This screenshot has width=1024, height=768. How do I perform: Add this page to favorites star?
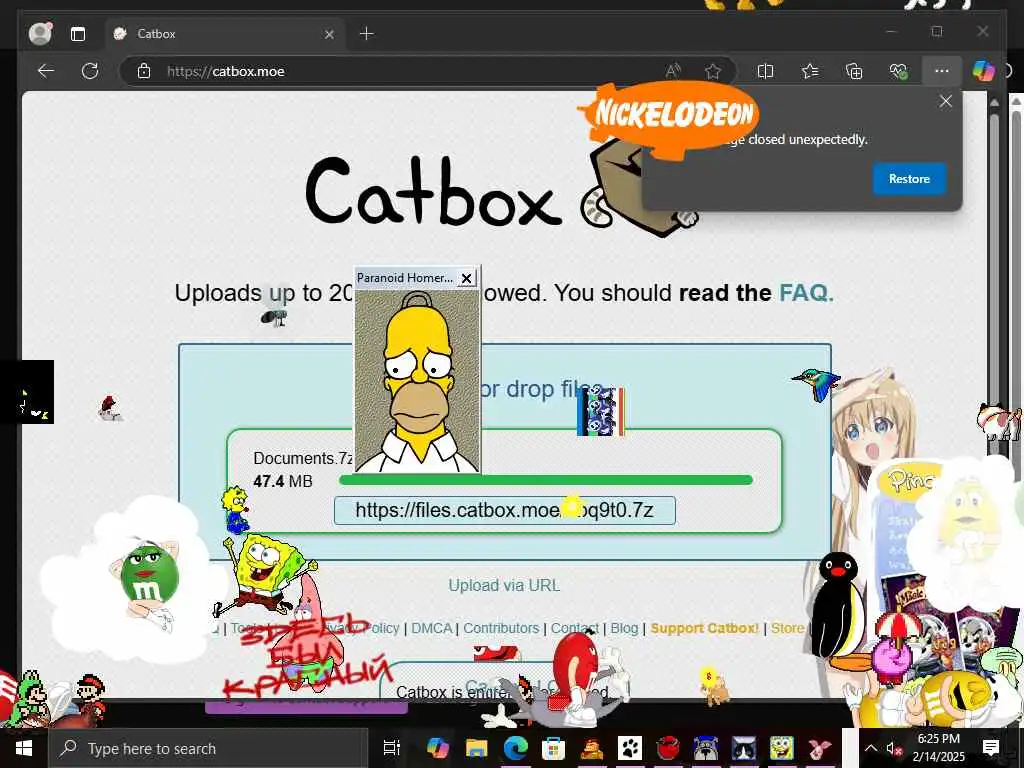712,71
